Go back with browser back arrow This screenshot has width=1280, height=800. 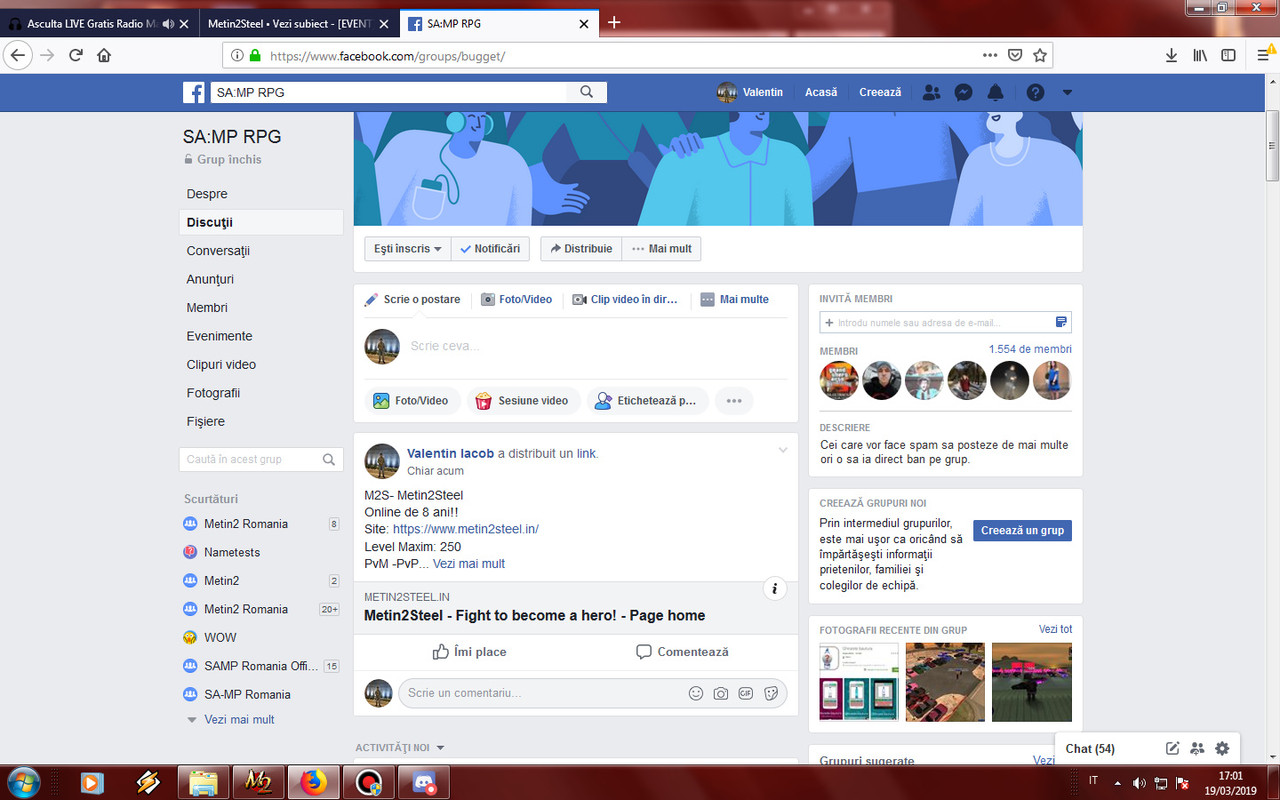[x=18, y=55]
